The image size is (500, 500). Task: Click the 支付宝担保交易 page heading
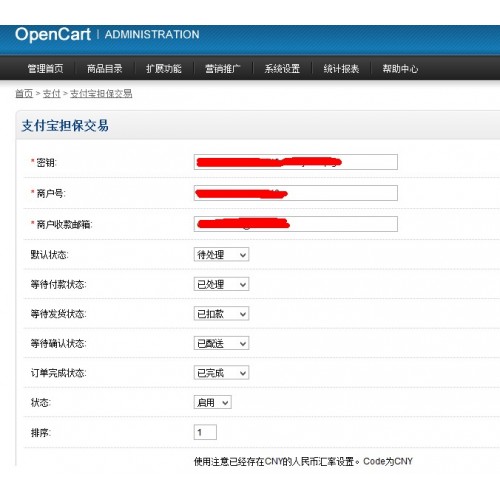(65, 126)
